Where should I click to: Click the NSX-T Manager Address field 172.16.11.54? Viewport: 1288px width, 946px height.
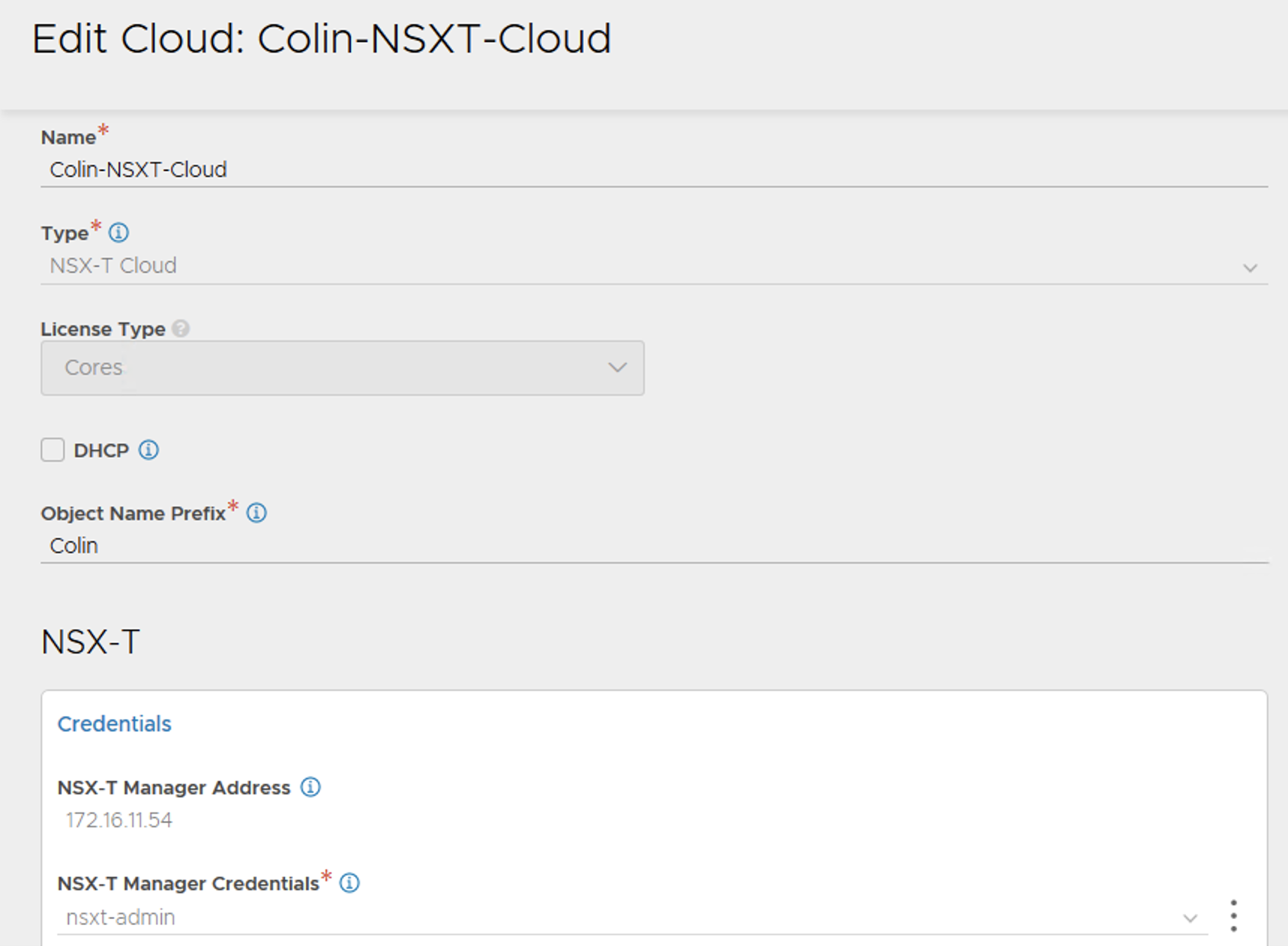tap(119, 820)
